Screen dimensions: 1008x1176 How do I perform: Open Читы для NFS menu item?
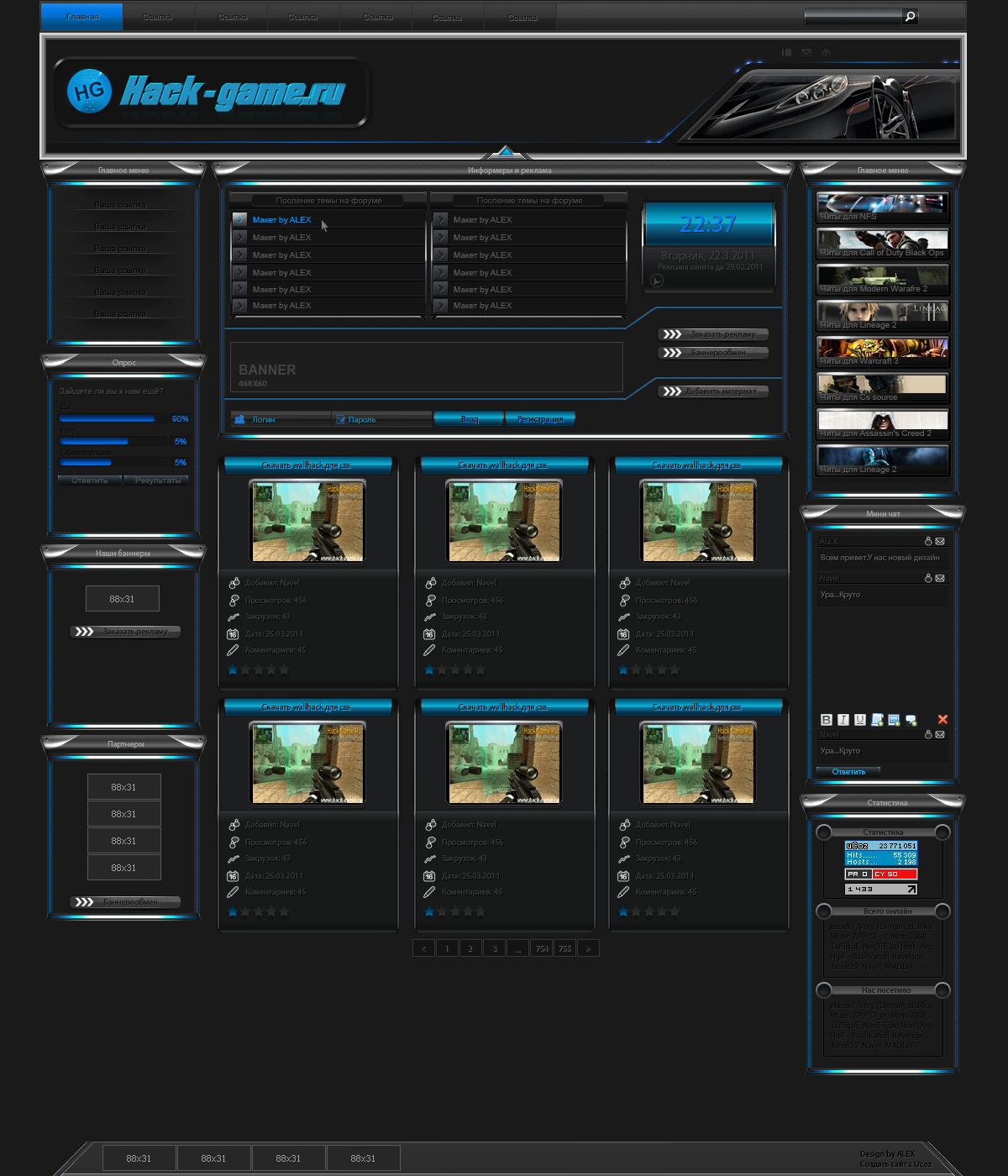(x=883, y=207)
